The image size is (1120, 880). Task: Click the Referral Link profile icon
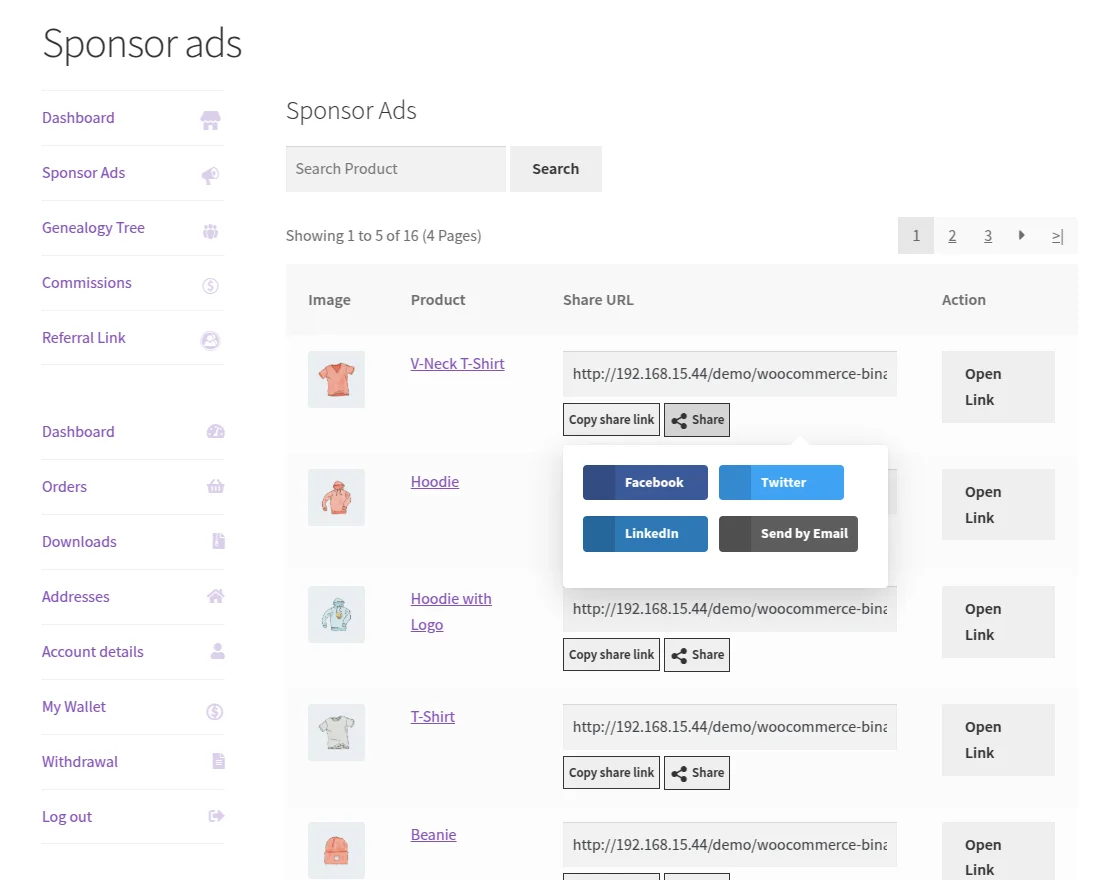click(x=210, y=339)
